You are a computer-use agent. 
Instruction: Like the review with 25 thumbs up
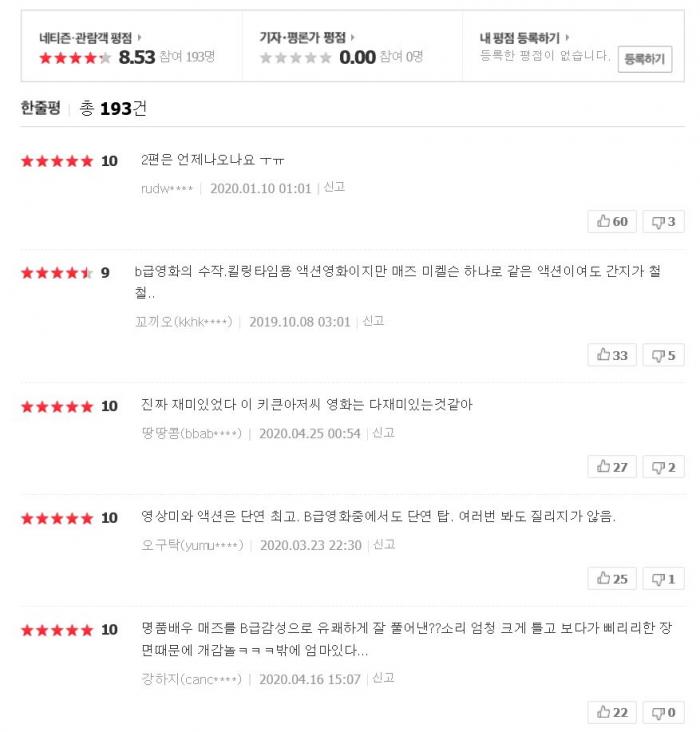(612, 579)
